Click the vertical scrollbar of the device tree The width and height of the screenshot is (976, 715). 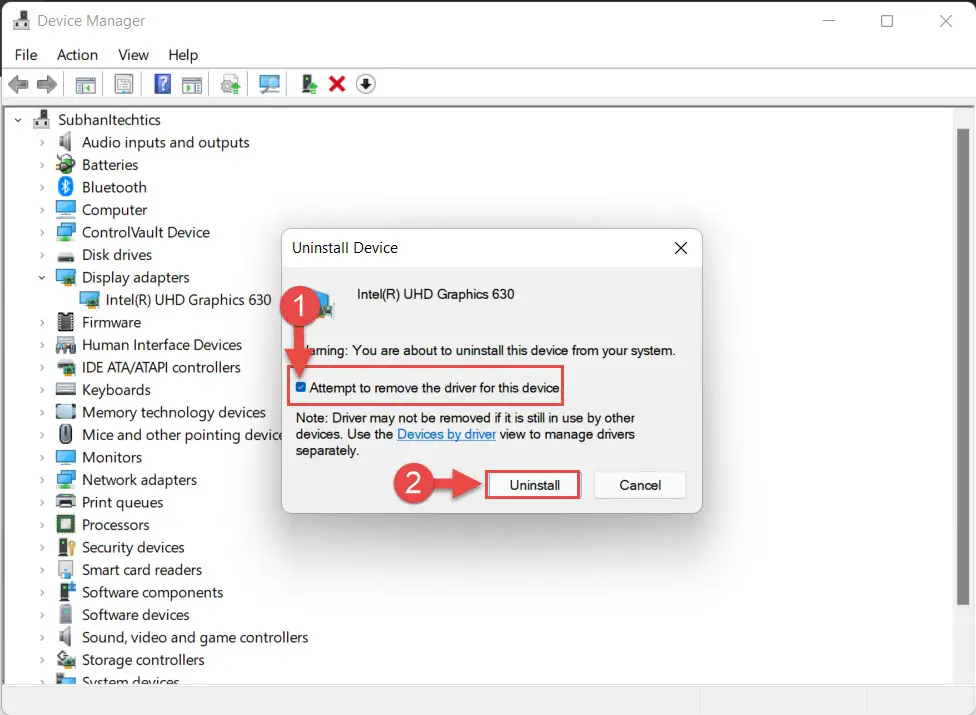pyautogui.click(x=963, y=367)
